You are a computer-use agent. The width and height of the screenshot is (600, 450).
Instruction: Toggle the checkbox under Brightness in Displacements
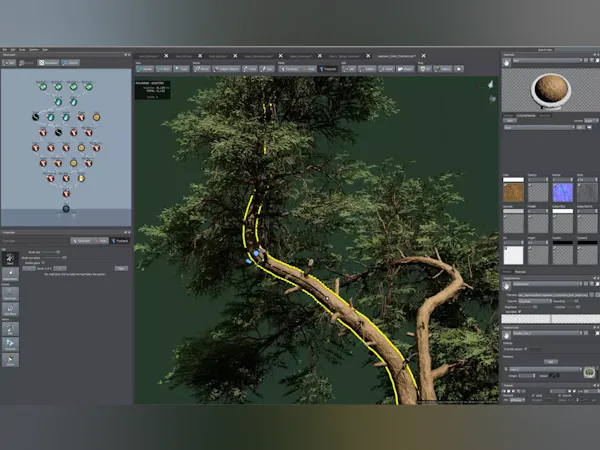pos(519,312)
